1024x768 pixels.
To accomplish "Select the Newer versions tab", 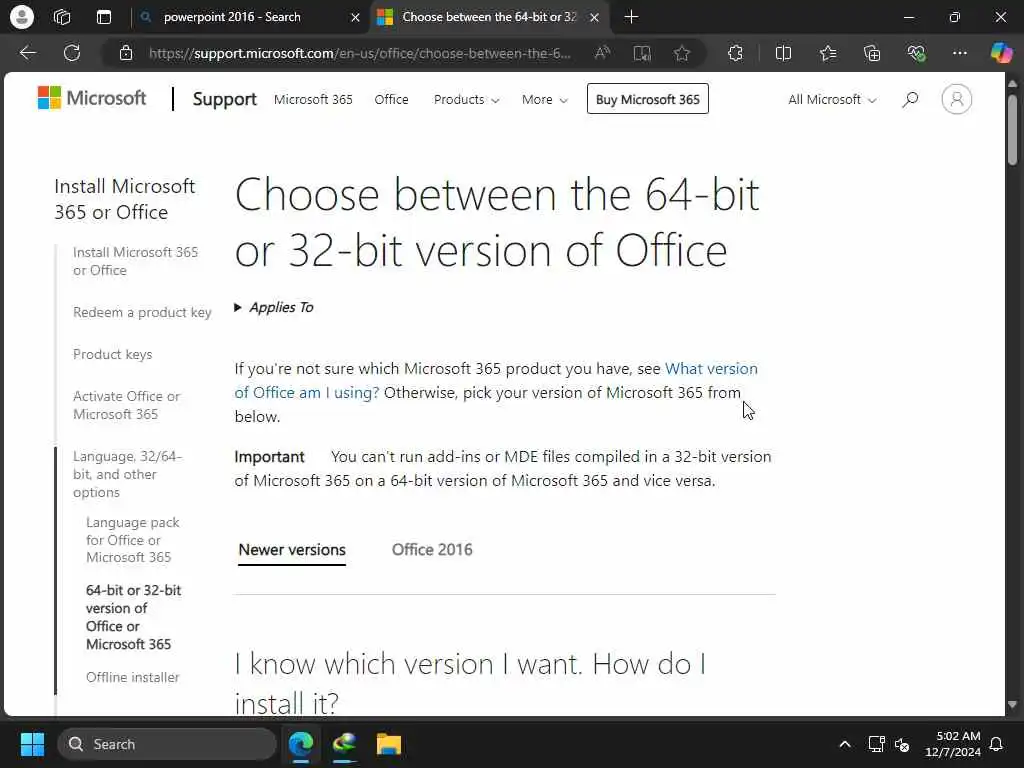I will pyautogui.click(x=292, y=550).
